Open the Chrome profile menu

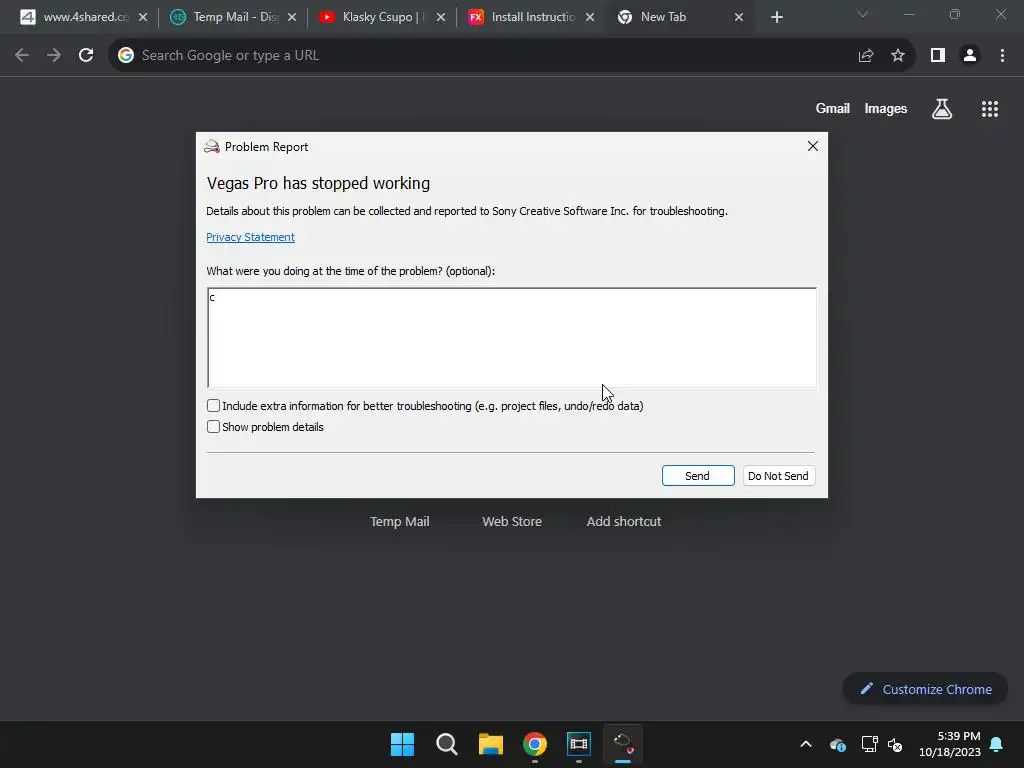click(x=970, y=56)
